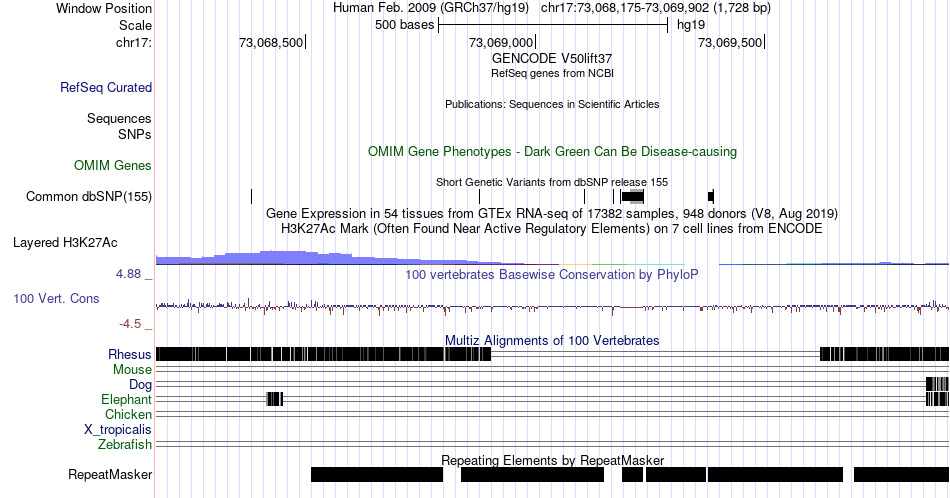This screenshot has width=950, height=498.
Task: Click the 100 Vert. Cons track label
Action: [x=56, y=298]
